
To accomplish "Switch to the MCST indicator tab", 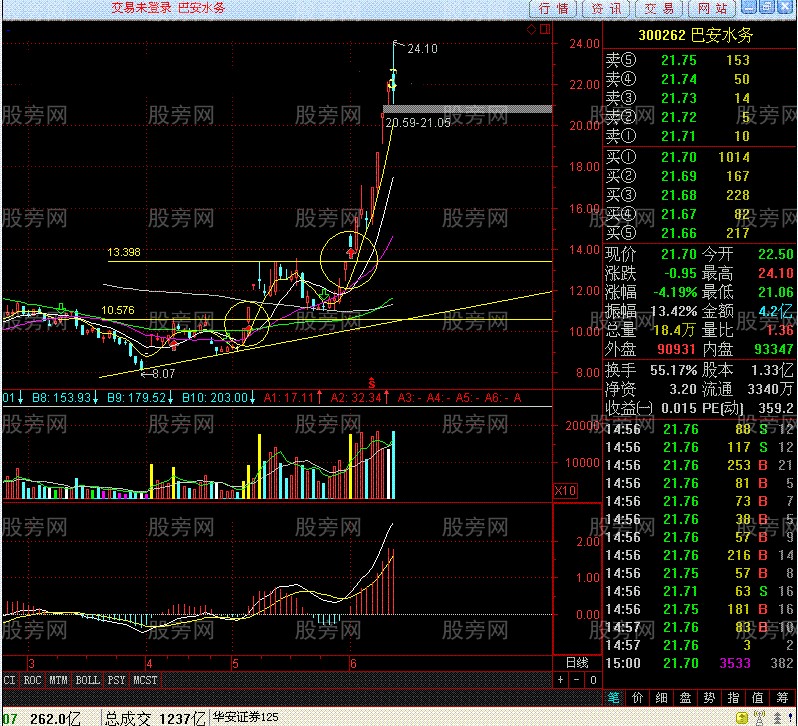I will tap(145, 680).
